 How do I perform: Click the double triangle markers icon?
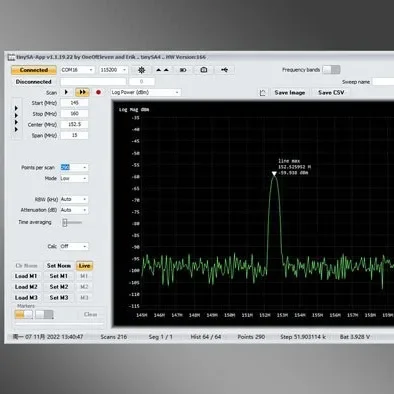click(x=162, y=70)
